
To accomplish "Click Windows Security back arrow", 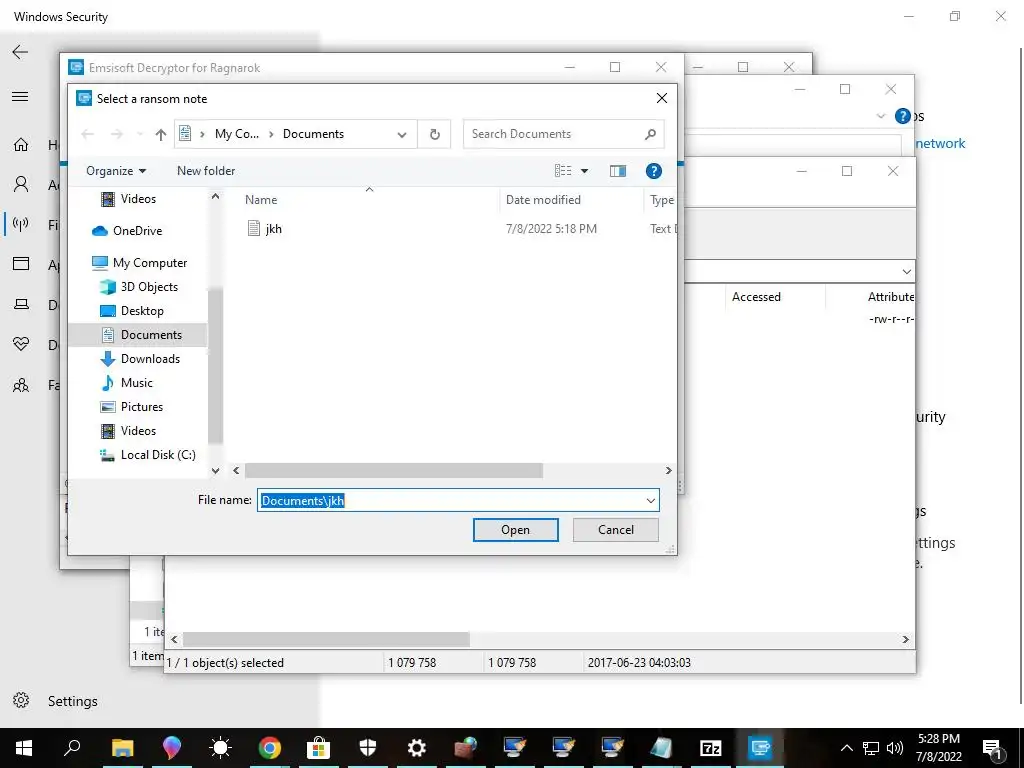I will click(20, 52).
